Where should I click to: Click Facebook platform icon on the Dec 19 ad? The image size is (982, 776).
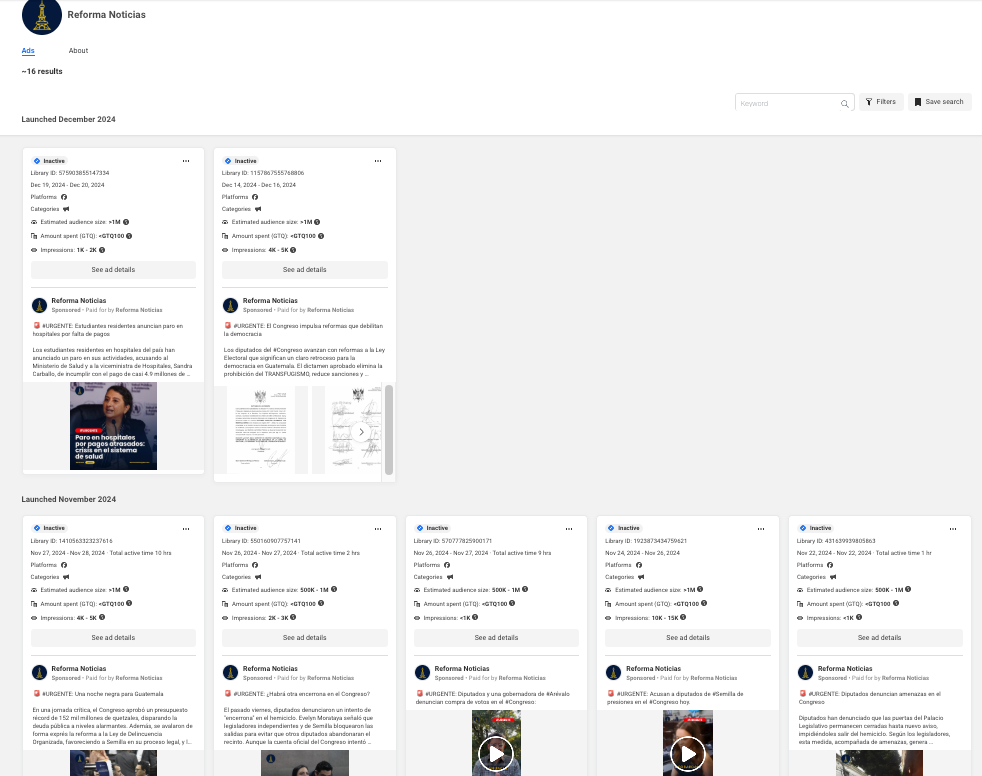click(x=64, y=197)
